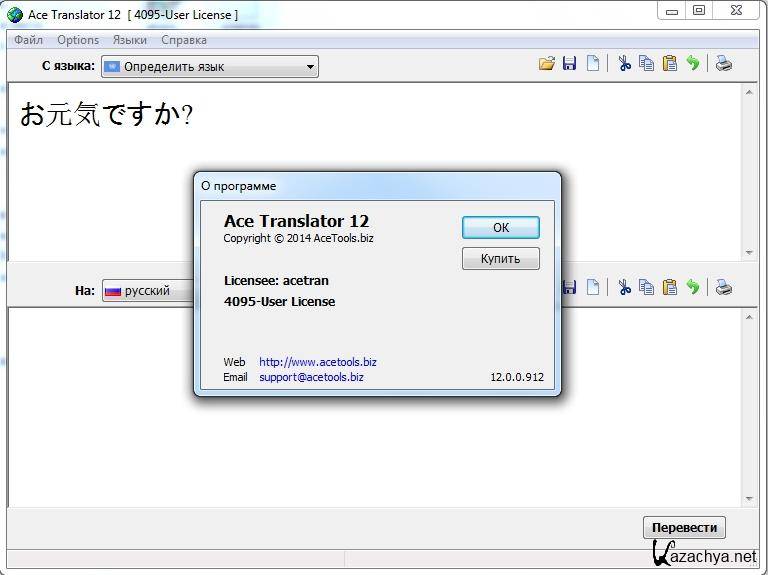Click the Cut scissors icon in source toolbar
Screen dimensions: 768x575
coord(624,64)
